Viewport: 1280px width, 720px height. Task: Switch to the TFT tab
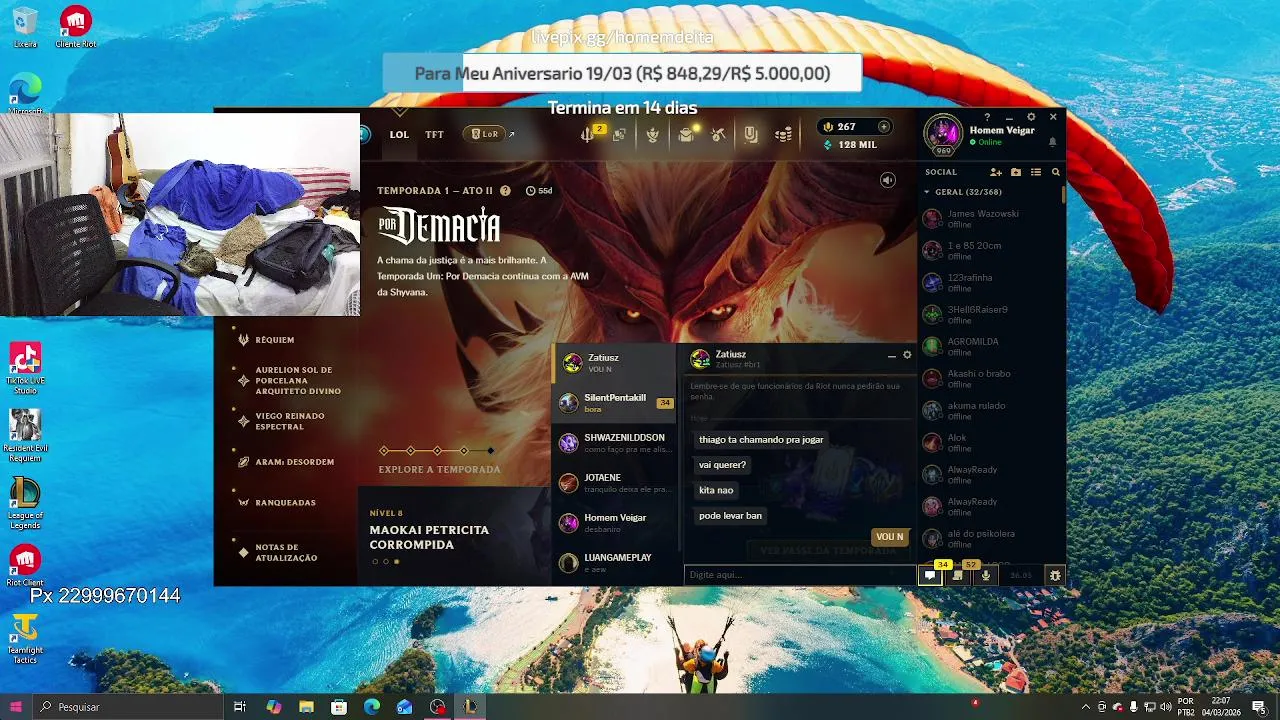tap(434, 134)
